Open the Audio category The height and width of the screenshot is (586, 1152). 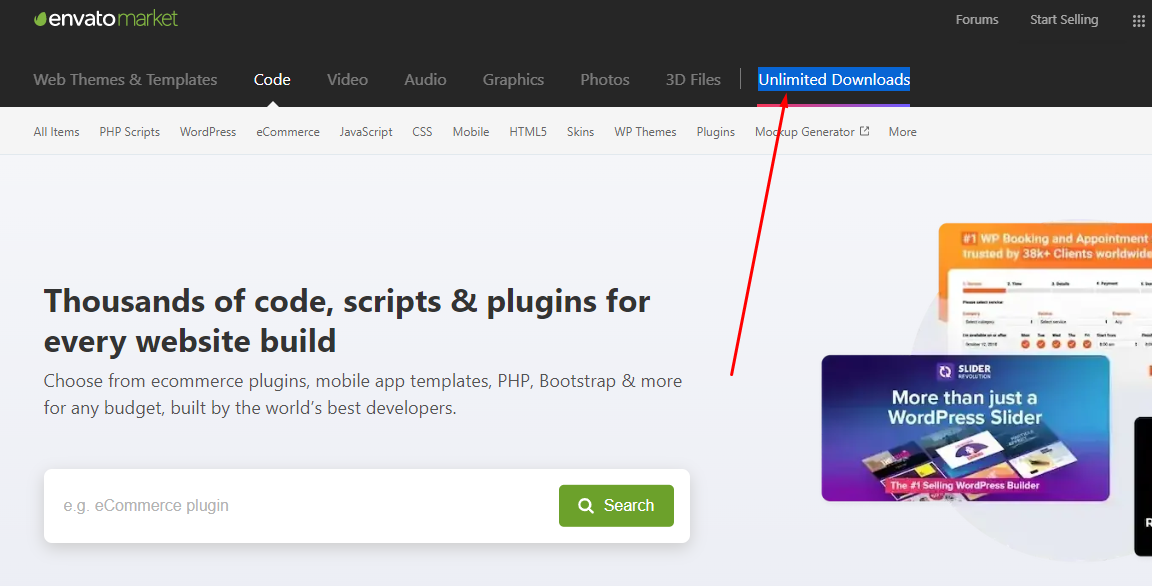425,79
